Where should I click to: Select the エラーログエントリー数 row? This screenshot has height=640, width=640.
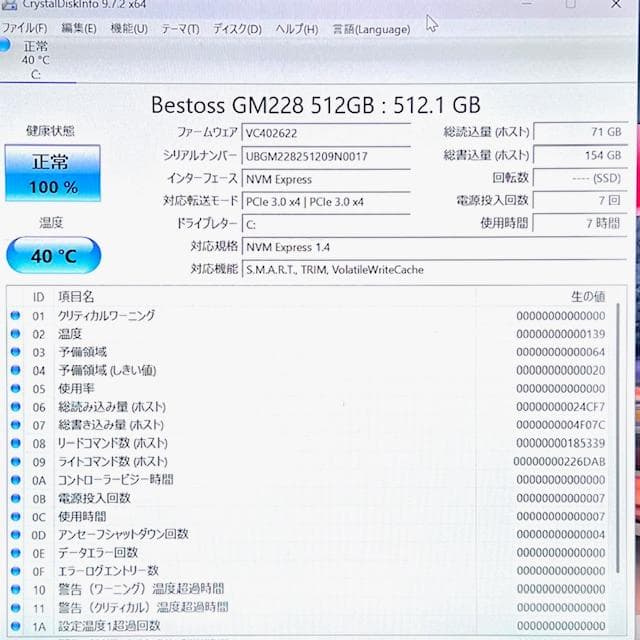(x=309, y=571)
